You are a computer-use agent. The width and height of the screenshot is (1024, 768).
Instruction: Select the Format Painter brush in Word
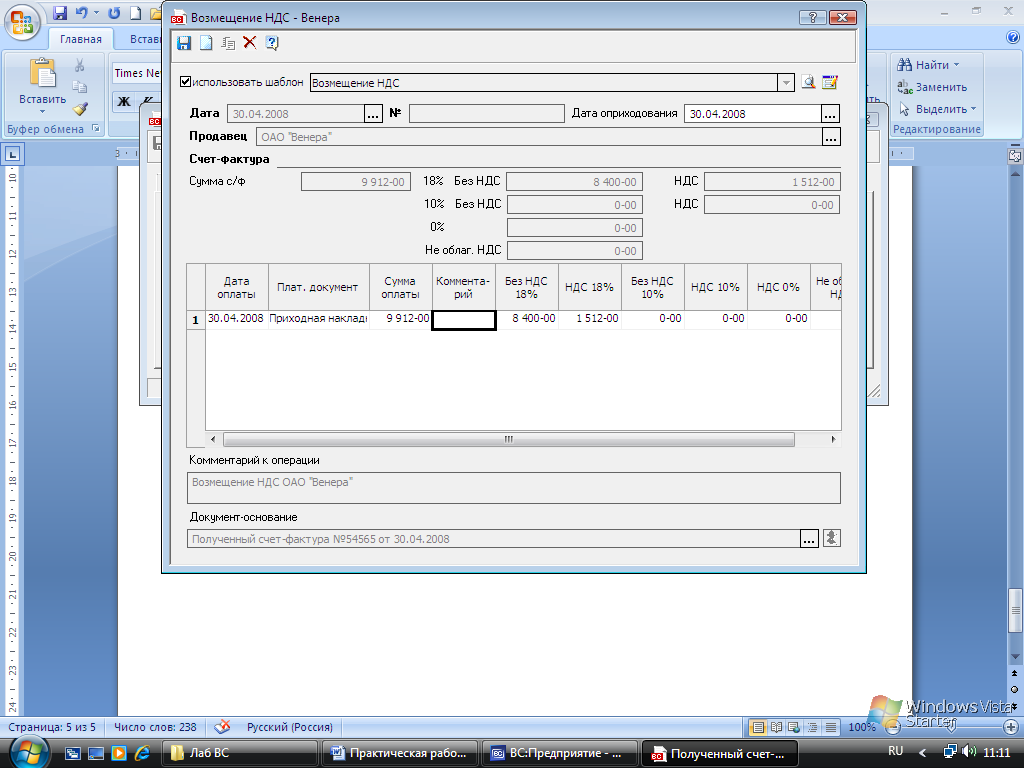click(x=80, y=108)
